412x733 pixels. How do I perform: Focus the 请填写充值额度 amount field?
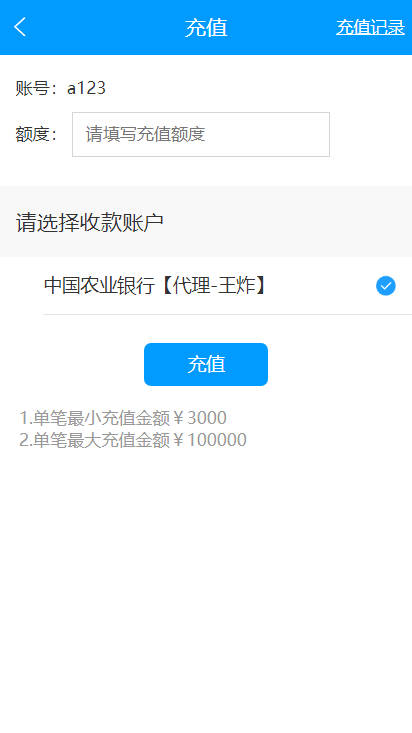(201, 135)
